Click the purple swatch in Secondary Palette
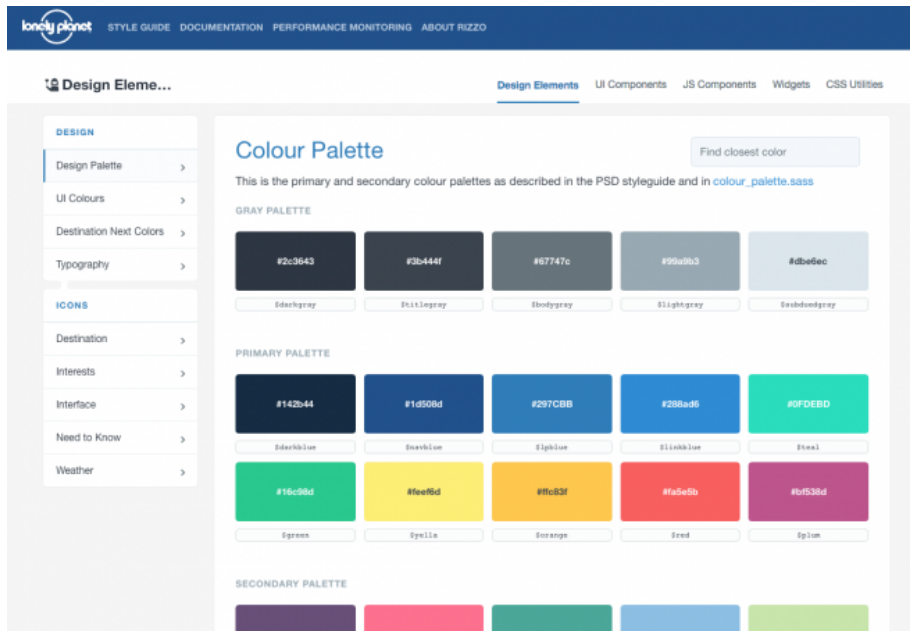This screenshot has height=643, width=917. pyautogui.click(x=295, y=618)
